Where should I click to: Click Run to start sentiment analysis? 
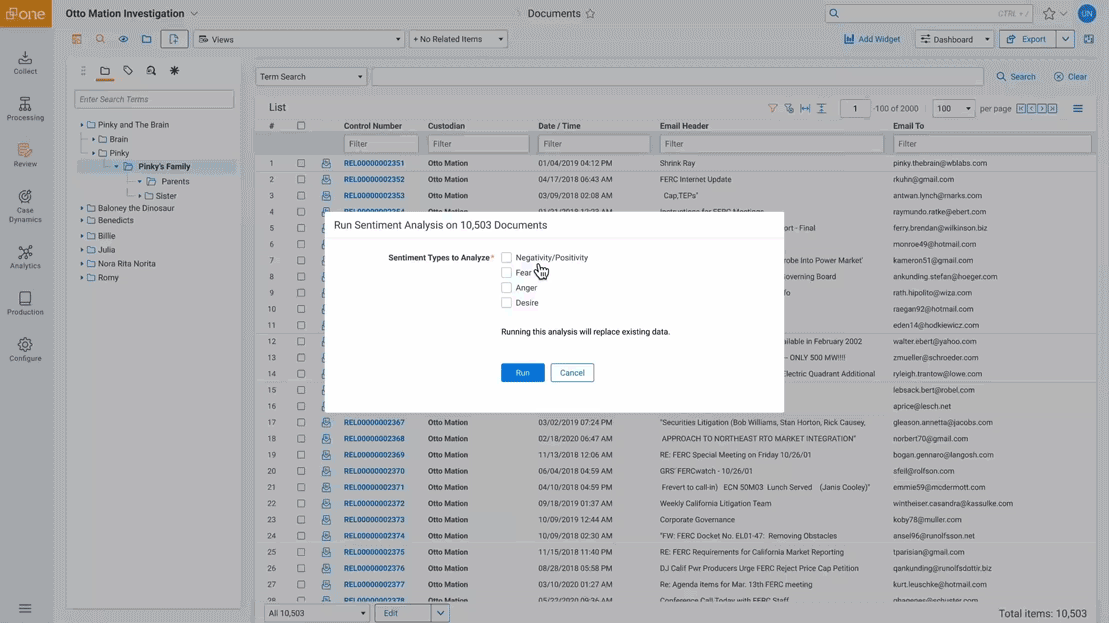pyautogui.click(x=522, y=373)
